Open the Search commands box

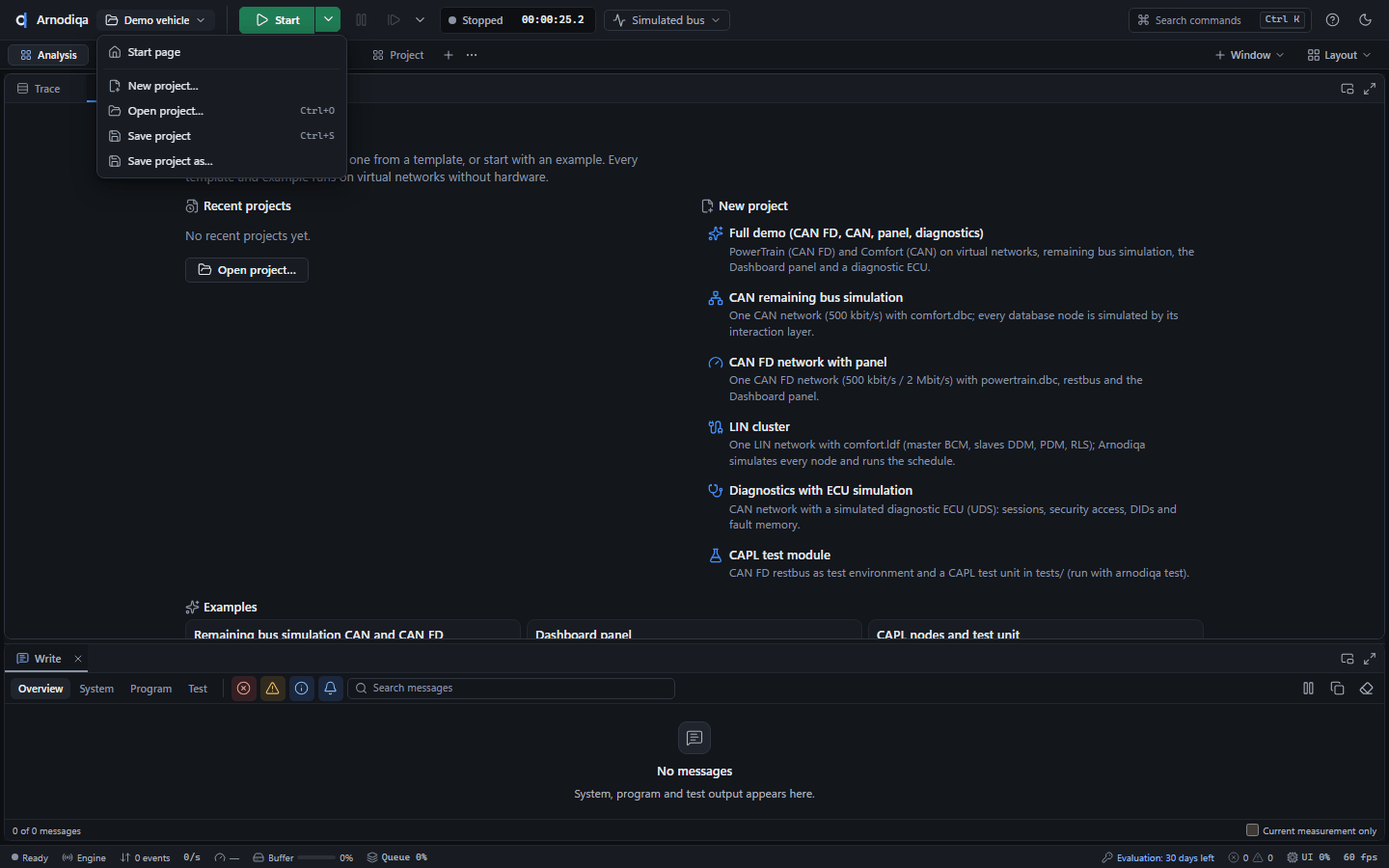(1220, 20)
